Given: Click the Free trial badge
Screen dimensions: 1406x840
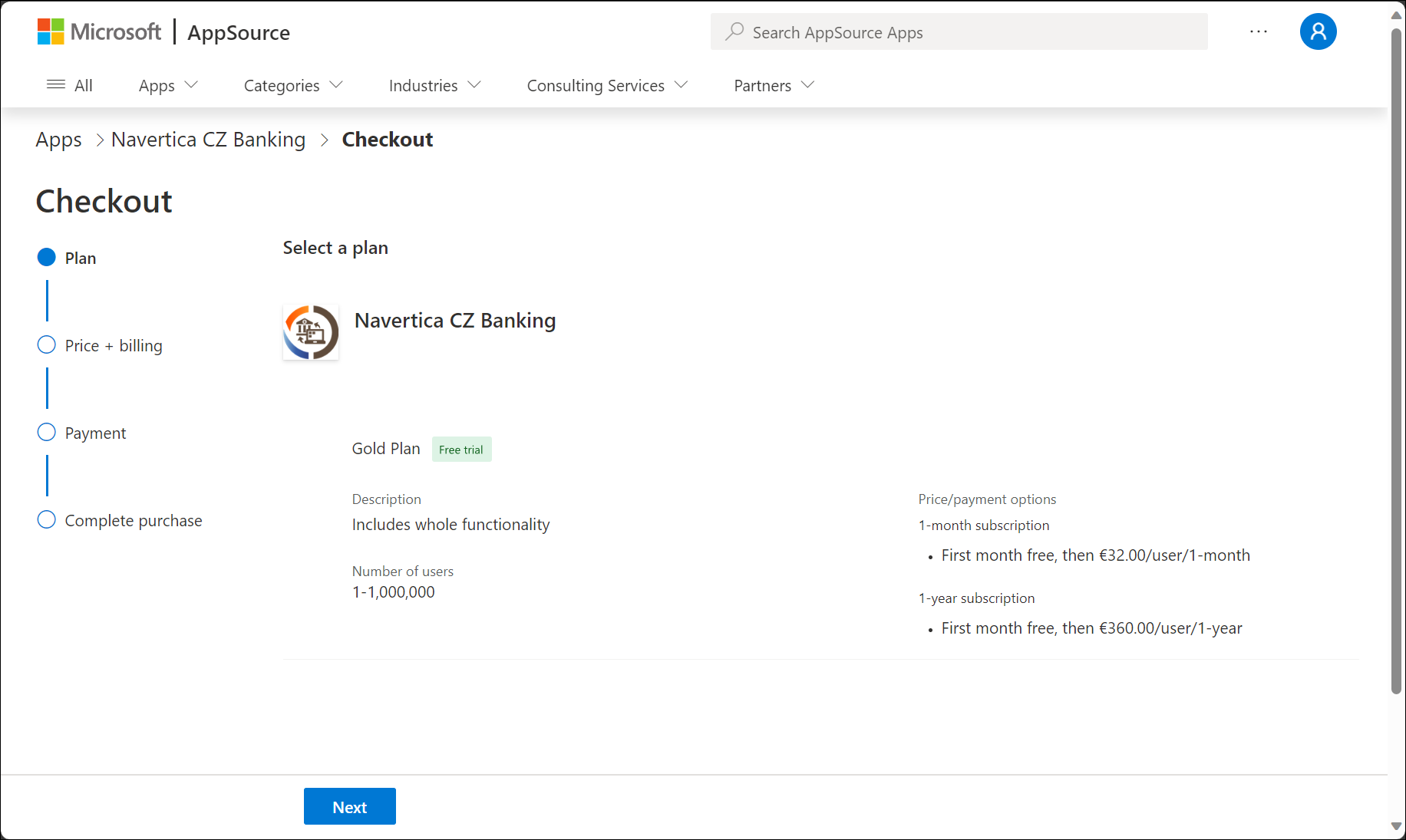Looking at the screenshot, I should tap(461, 450).
